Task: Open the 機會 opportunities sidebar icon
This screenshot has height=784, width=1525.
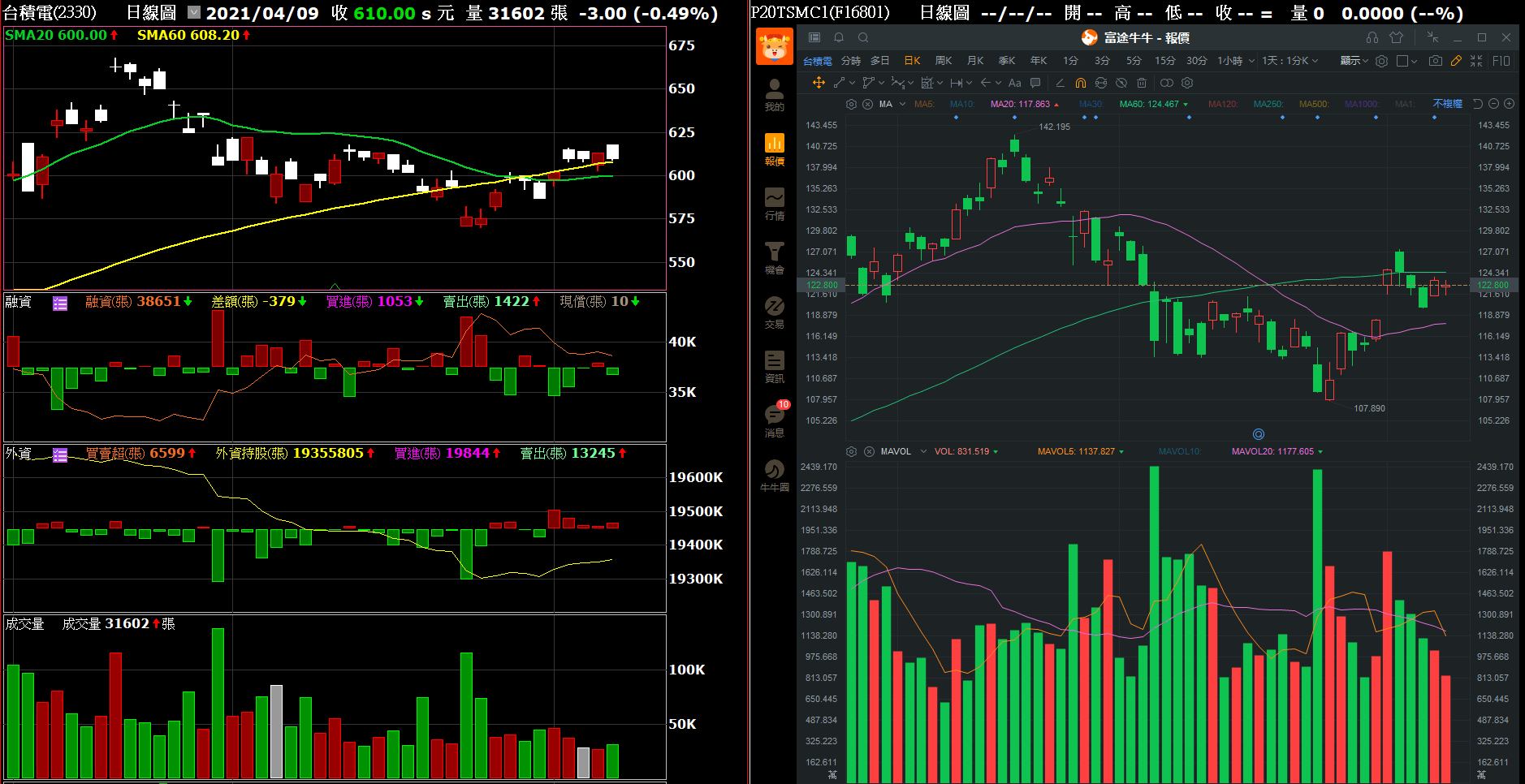Action: click(x=775, y=258)
